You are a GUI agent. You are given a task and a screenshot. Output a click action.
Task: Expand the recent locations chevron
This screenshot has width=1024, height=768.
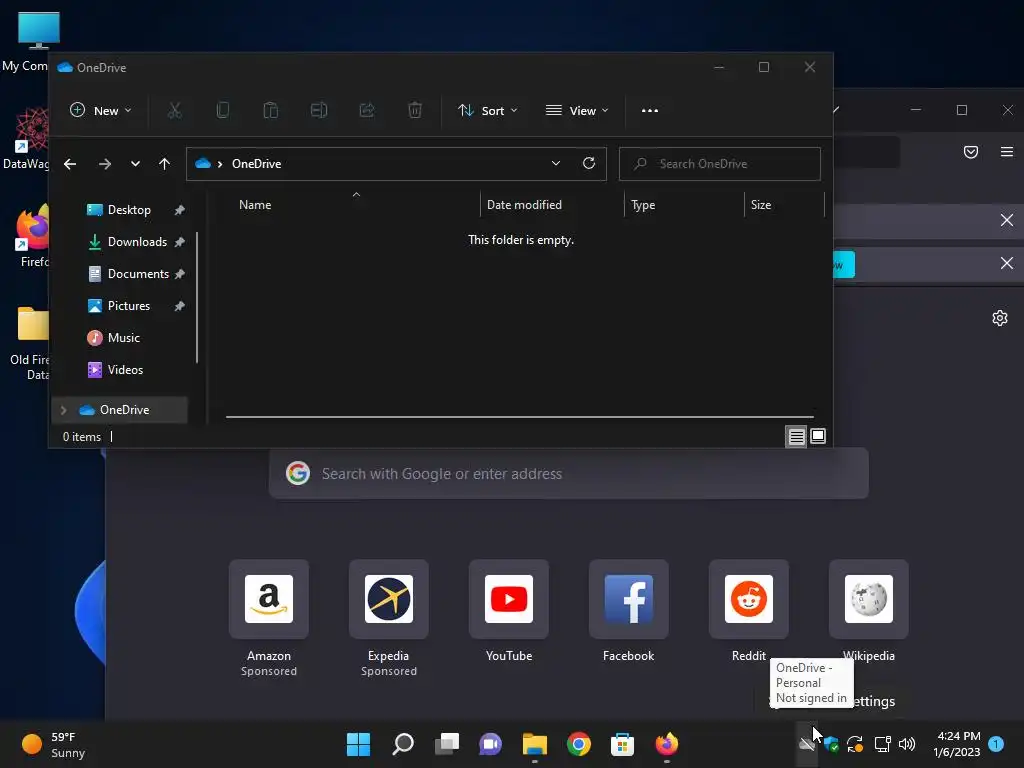pos(135,164)
